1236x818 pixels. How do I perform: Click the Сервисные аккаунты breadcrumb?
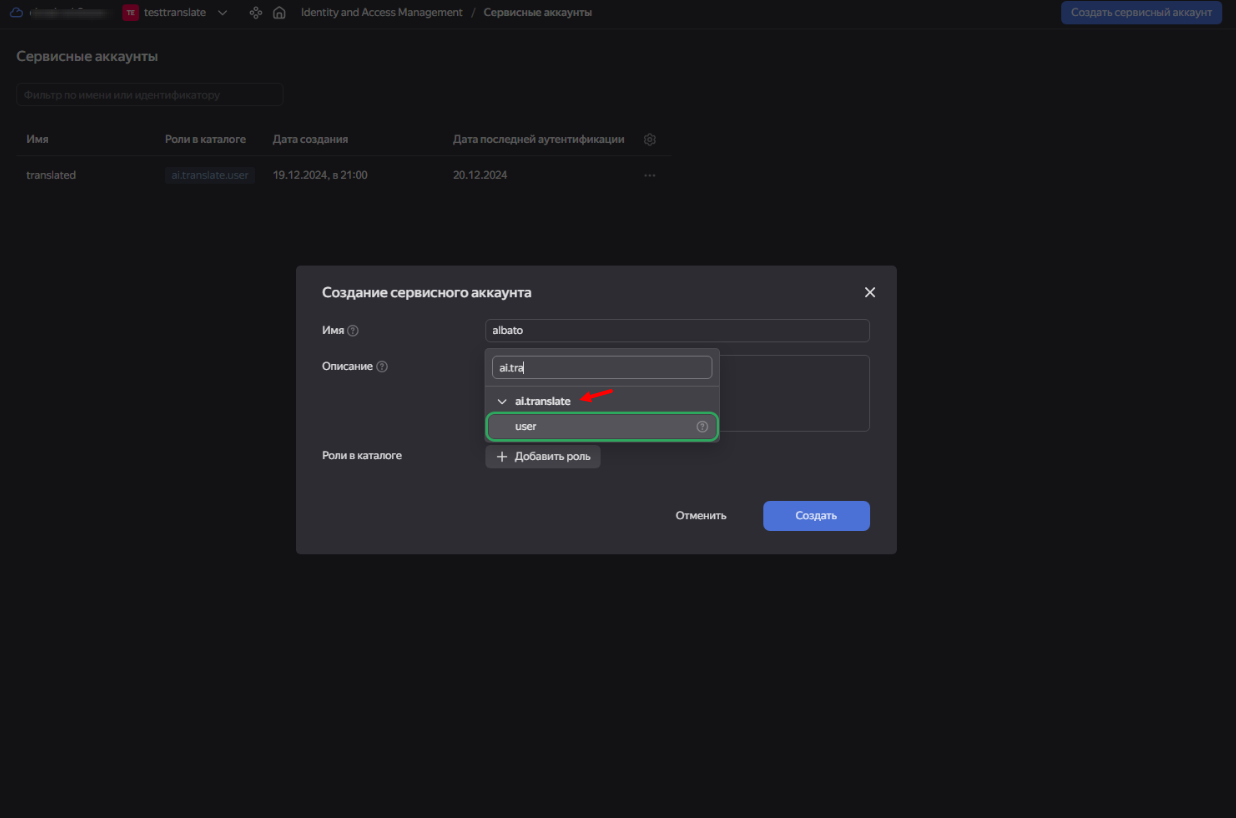537,13
